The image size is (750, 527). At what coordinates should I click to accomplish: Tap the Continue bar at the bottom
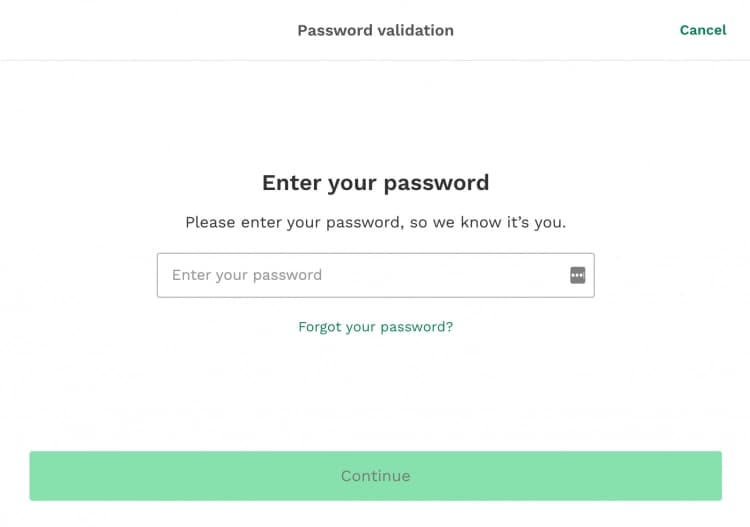(x=375, y=476)
